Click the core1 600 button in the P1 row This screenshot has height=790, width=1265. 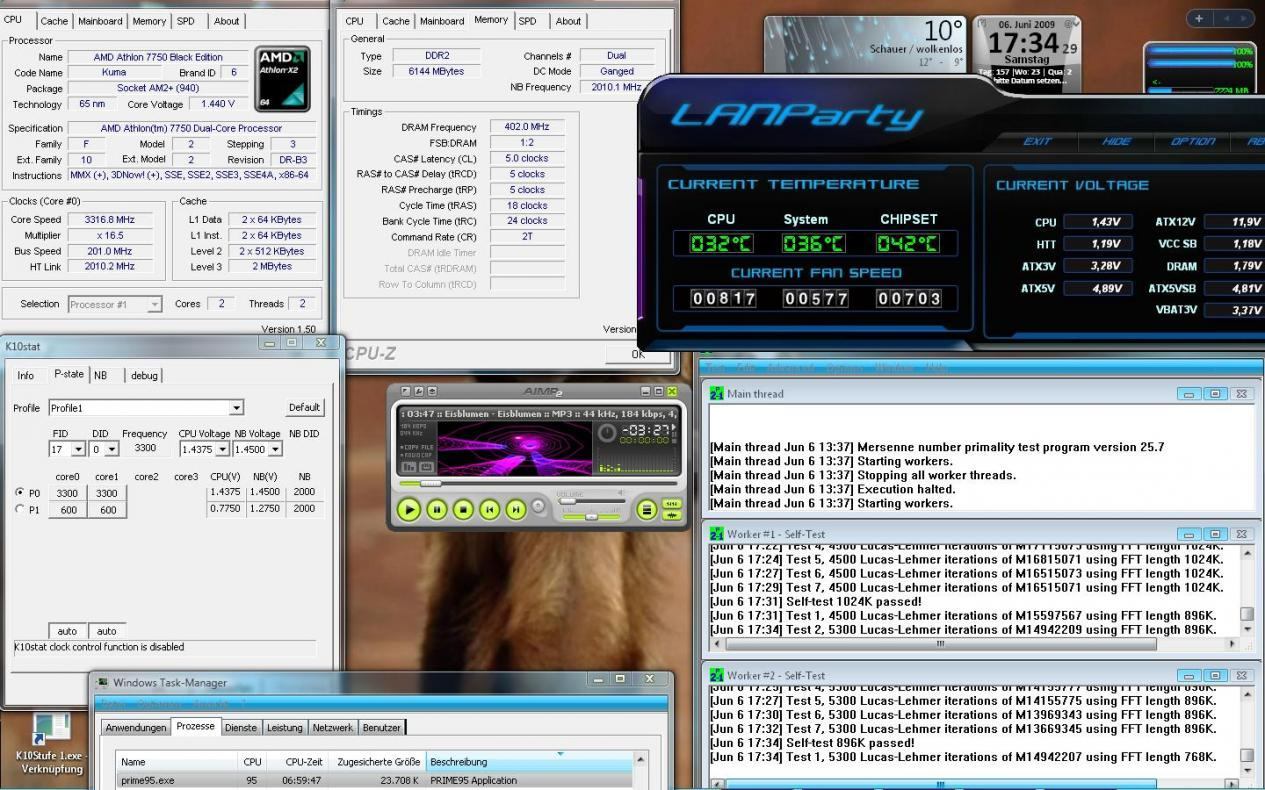point(107,510)
